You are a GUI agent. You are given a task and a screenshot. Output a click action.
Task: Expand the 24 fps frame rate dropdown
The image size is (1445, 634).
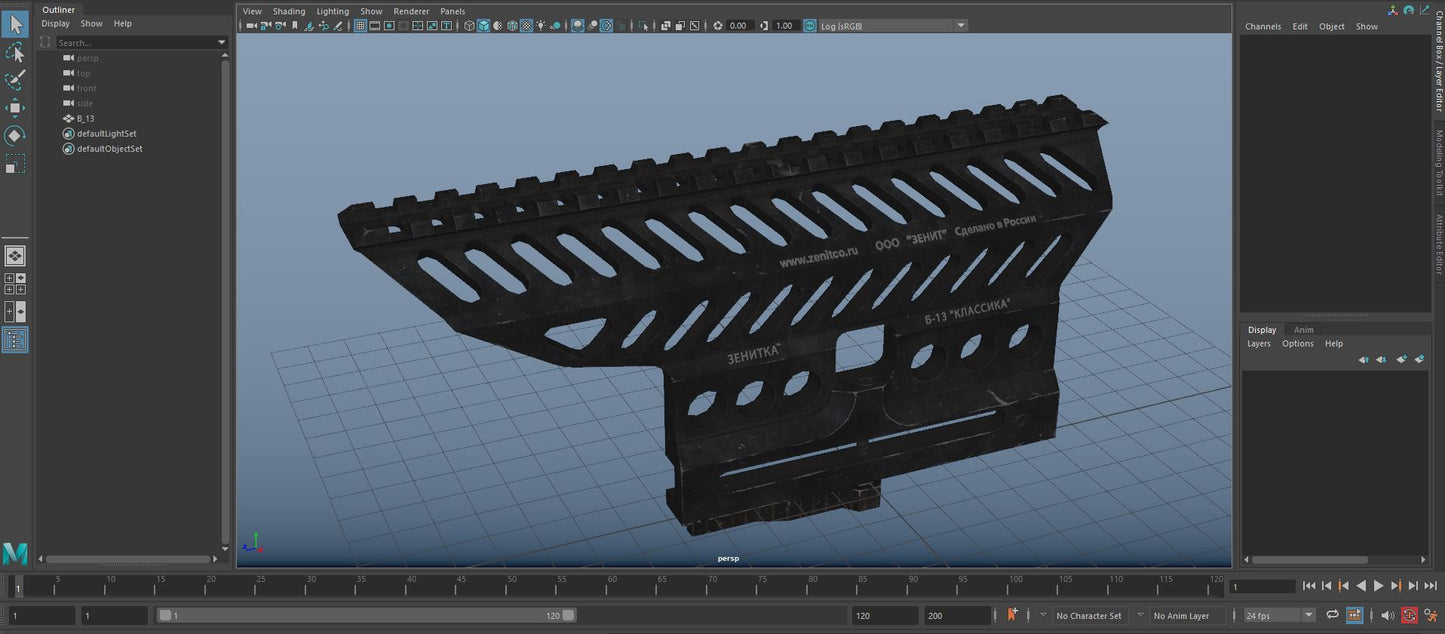pos(1308,616)
